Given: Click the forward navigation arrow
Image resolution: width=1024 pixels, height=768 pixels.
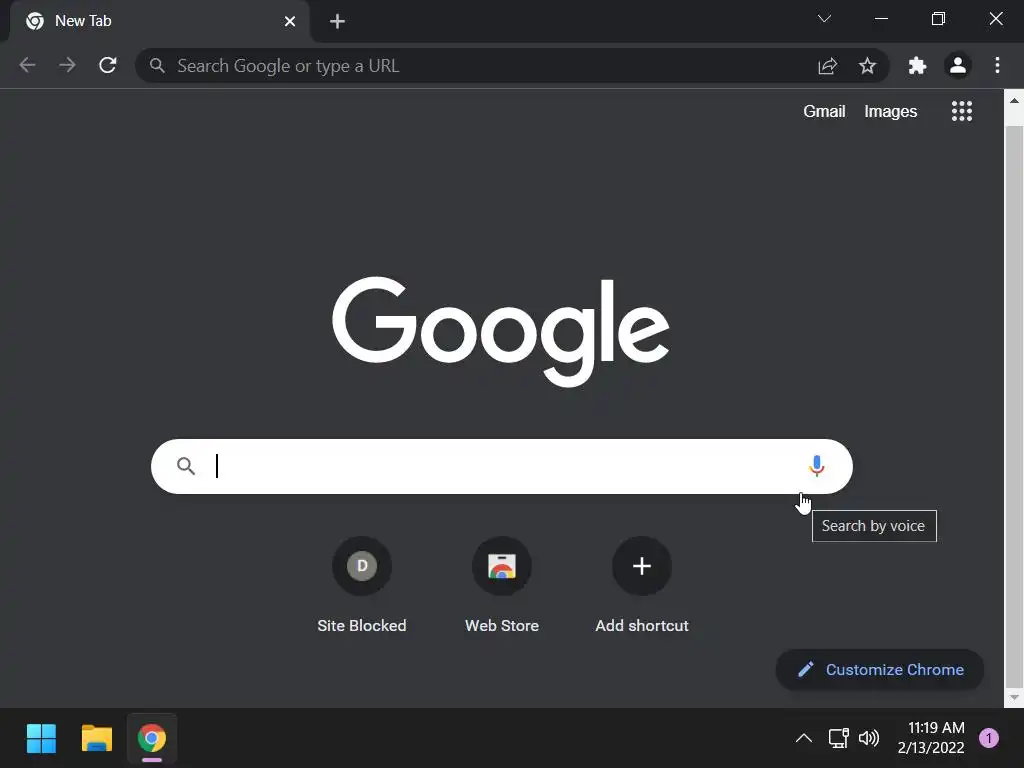Looking at the screenshot, I should [x=67, y=65].
